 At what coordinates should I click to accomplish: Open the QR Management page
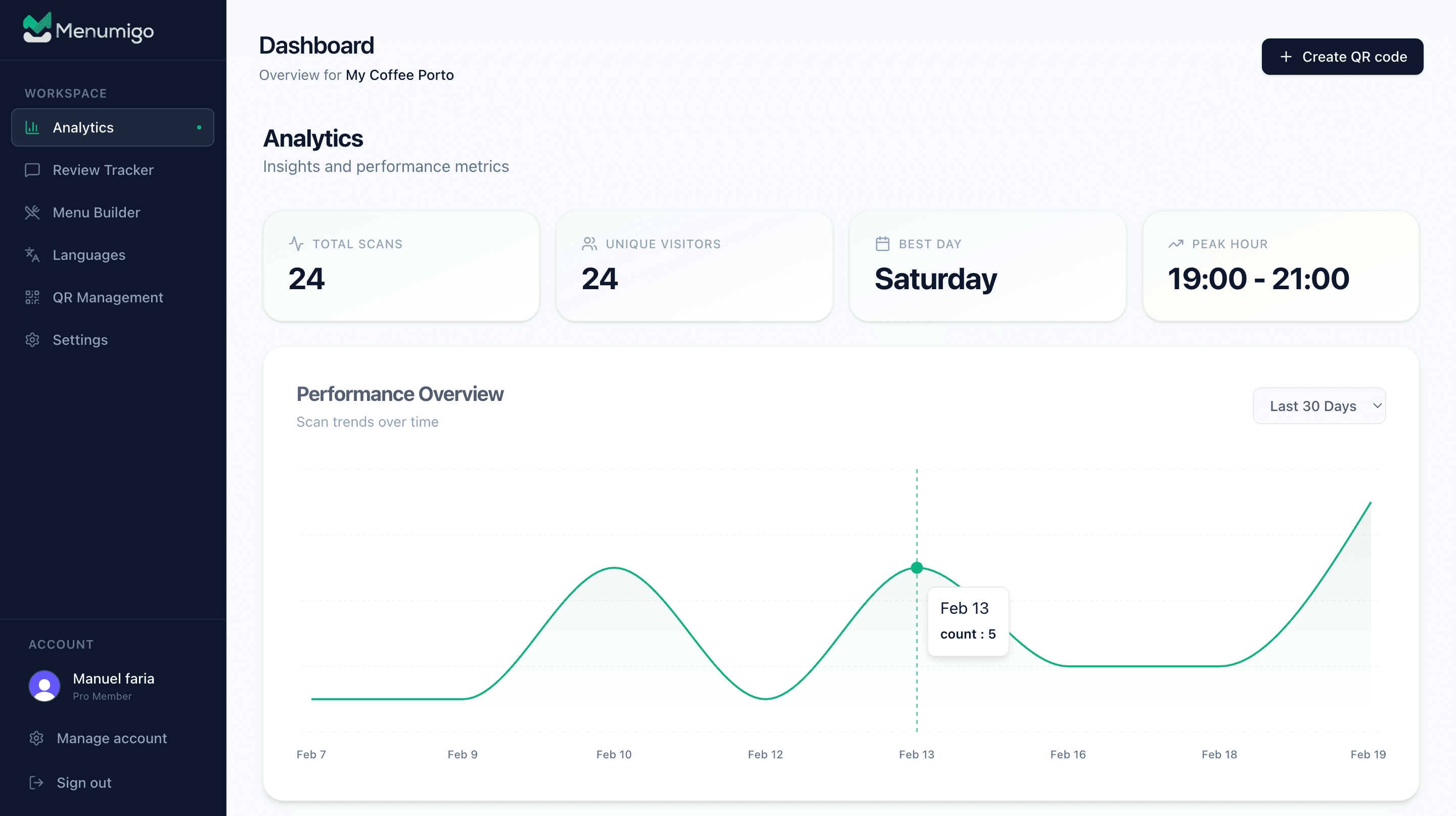pyautogui.click(x=107, y=297)
